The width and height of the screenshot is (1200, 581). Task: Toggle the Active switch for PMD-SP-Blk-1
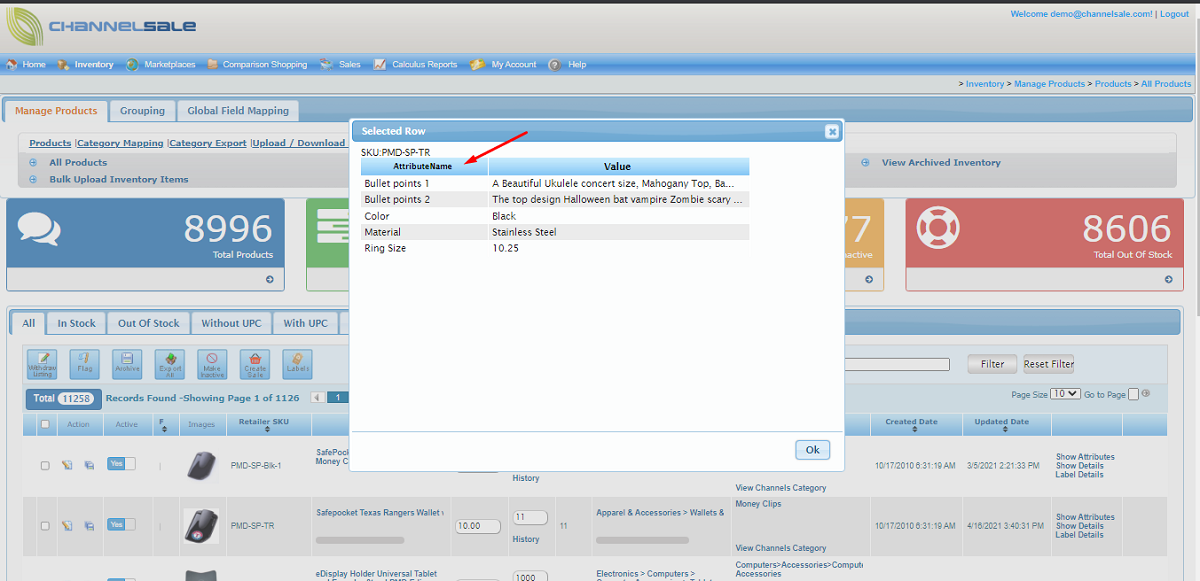[121, 464]
